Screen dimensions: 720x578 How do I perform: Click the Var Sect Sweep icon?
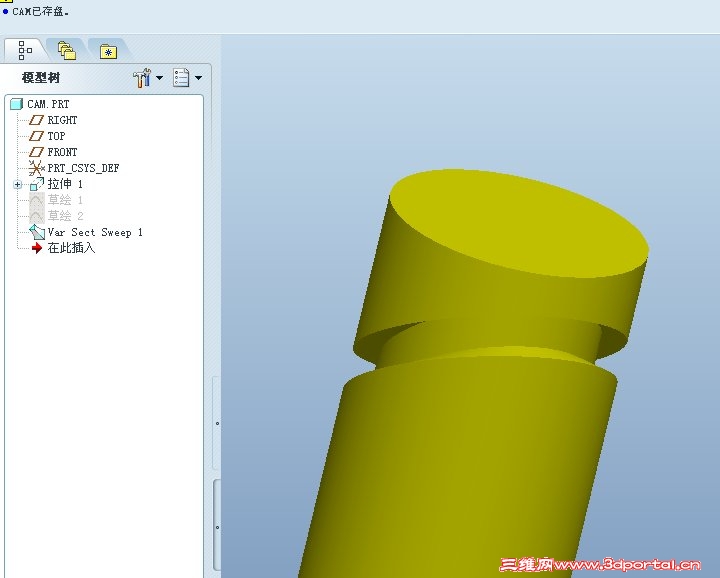[x=37, y=232]
